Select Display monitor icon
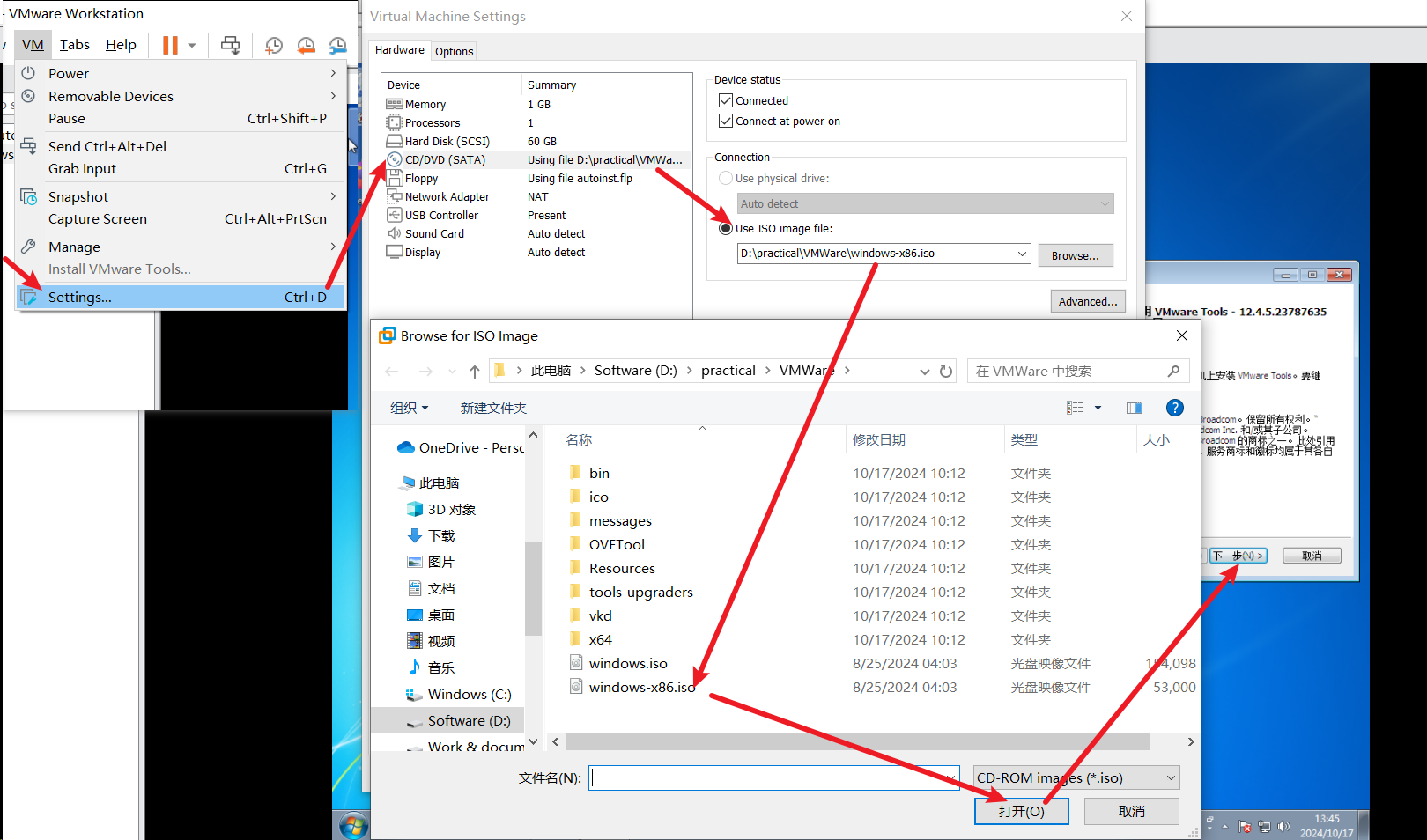The image size is (1427, 840). click(395, 252)
